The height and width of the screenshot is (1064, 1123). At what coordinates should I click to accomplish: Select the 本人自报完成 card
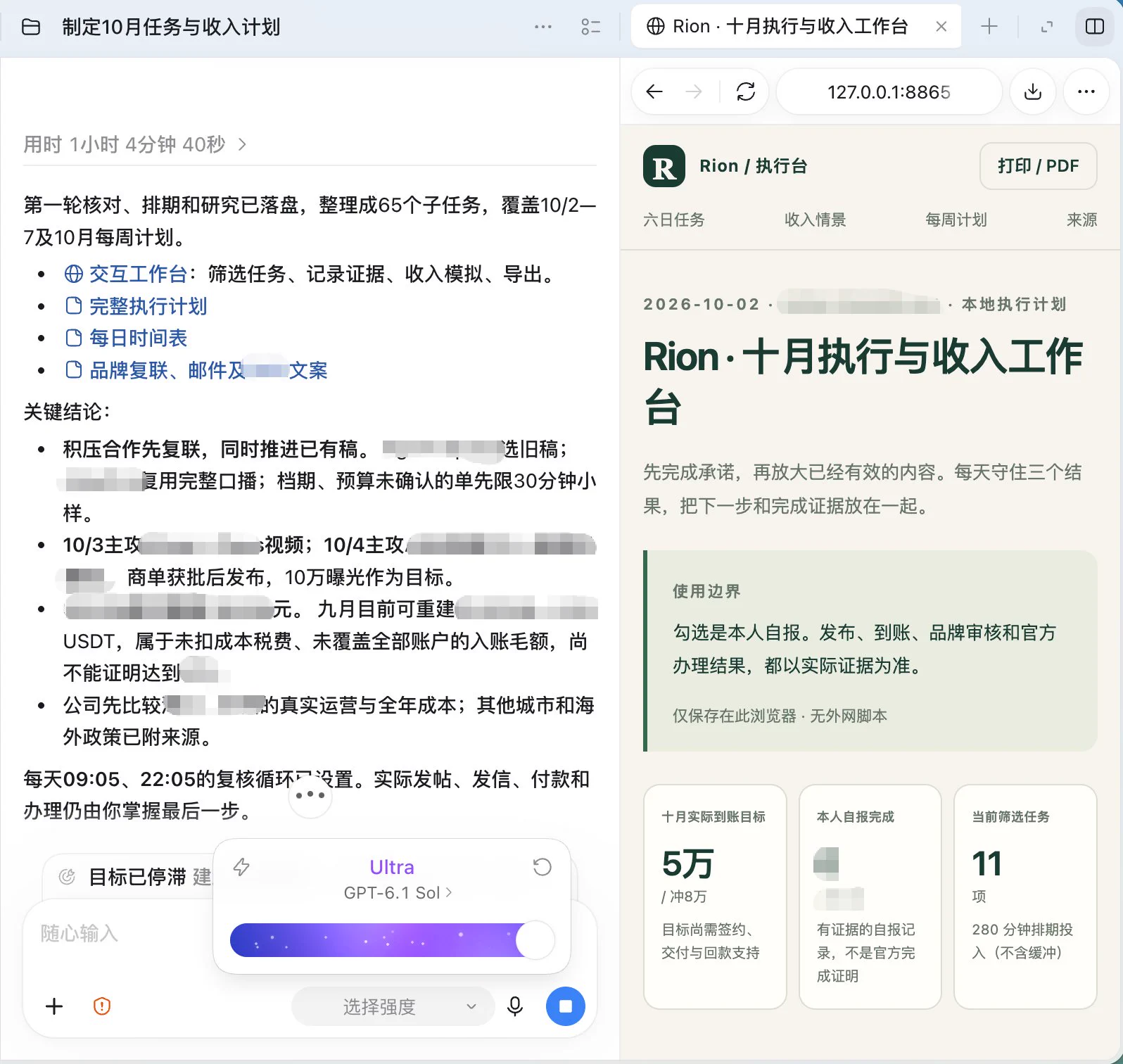pyautogui.click(x=870, y=897)
